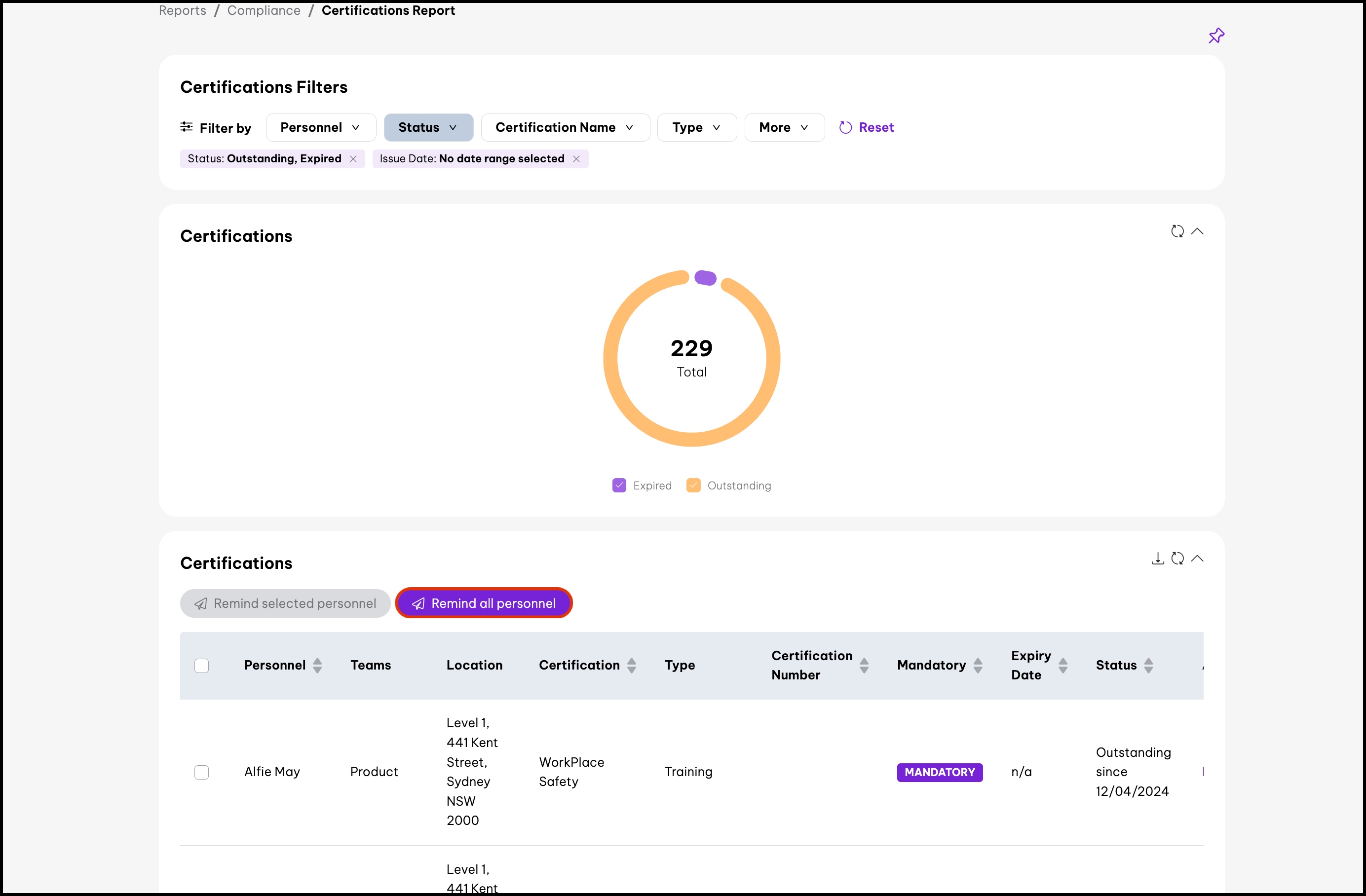
Task: Sort by Certification Number arrows
Action: [864, 665]
